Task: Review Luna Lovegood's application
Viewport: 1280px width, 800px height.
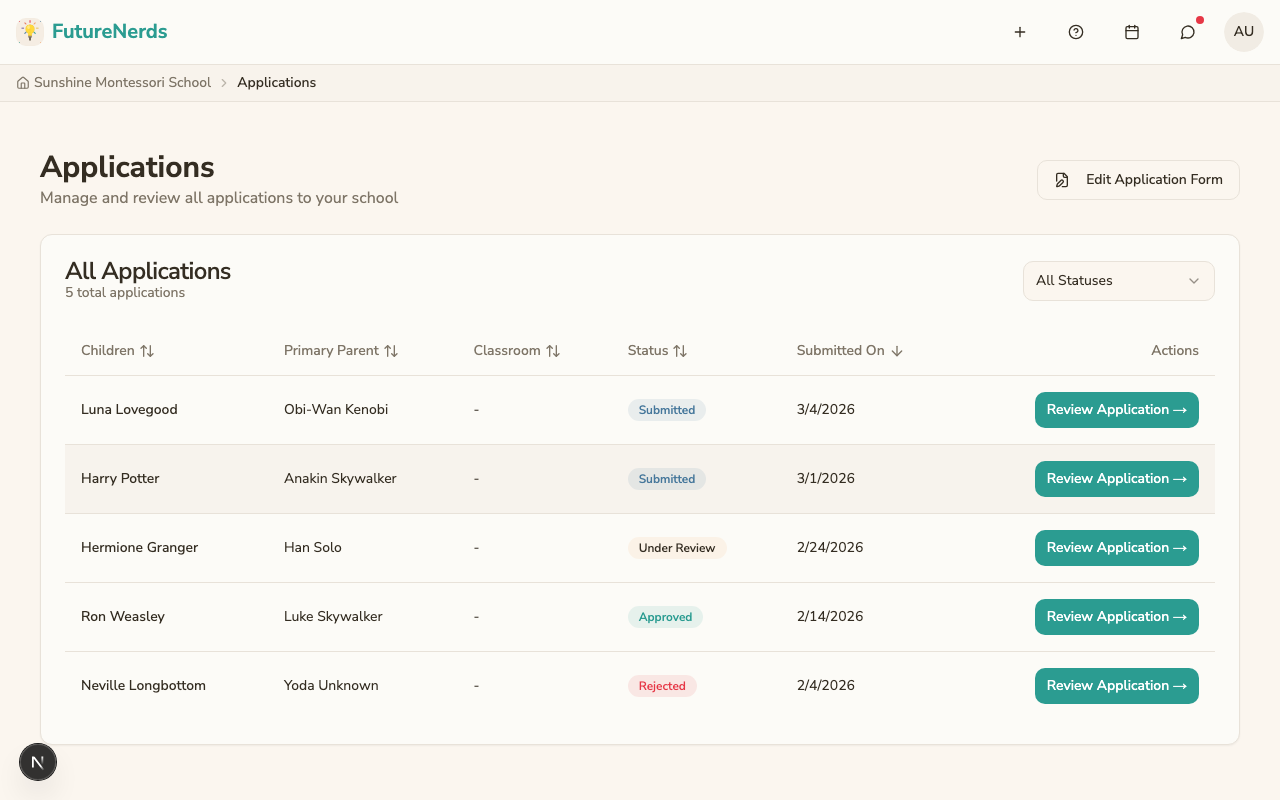Action: pyautogui.click(x=1116, y=410)
